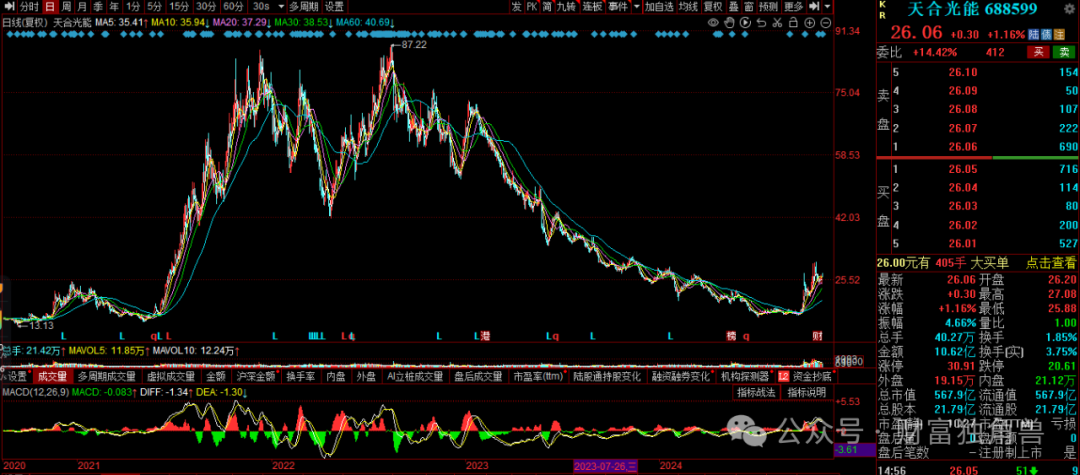Image resolution: width=1080 pixels, height=475 pixels.
Task: Click the 指标战法 button
Action: click(x=756, y=392)
